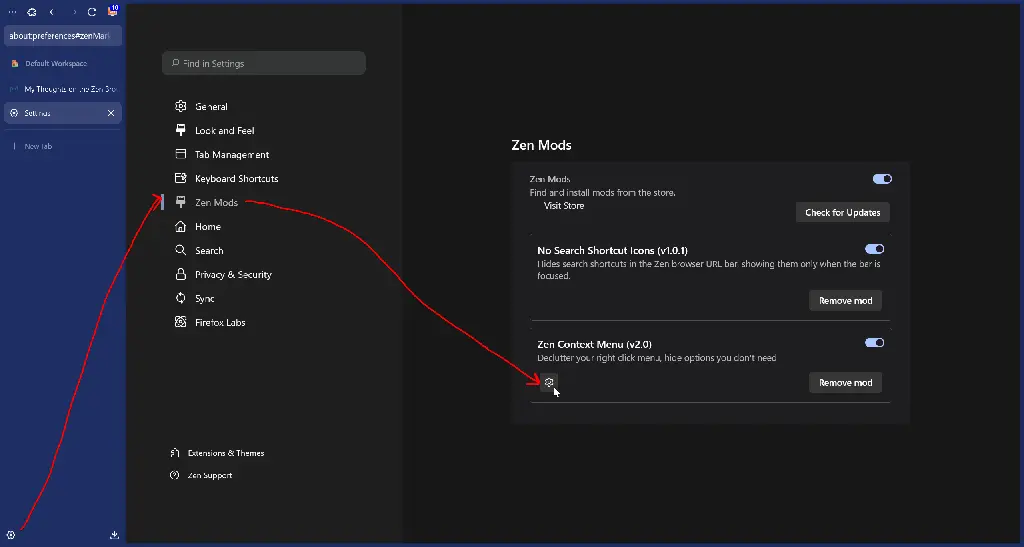This screenshot has height=547, width=1024.
Task: Remove the No Search Shortcut Icons mod
Action: 846,300
